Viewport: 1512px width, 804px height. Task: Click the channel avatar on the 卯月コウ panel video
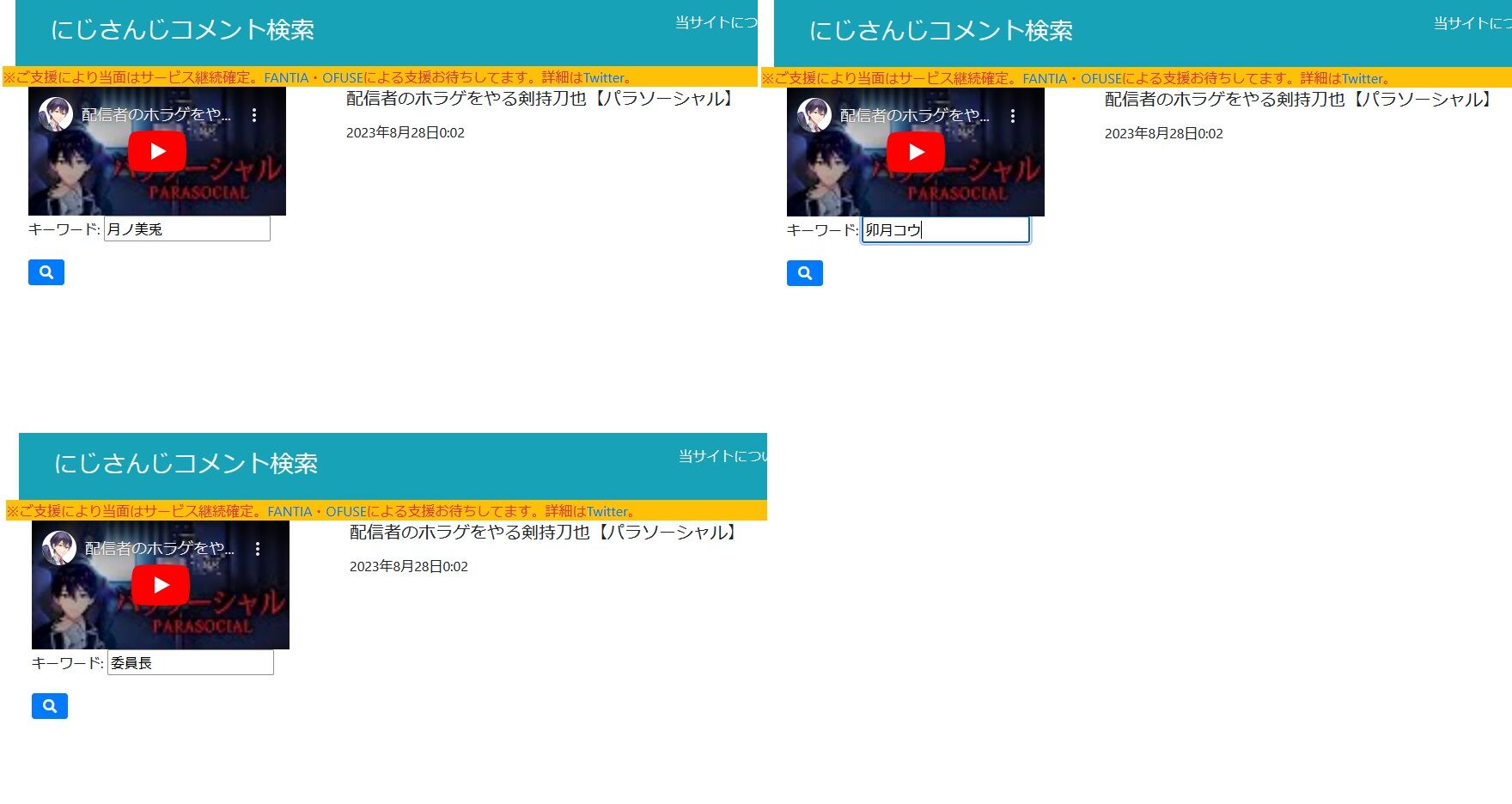click(x=814, y=115)
